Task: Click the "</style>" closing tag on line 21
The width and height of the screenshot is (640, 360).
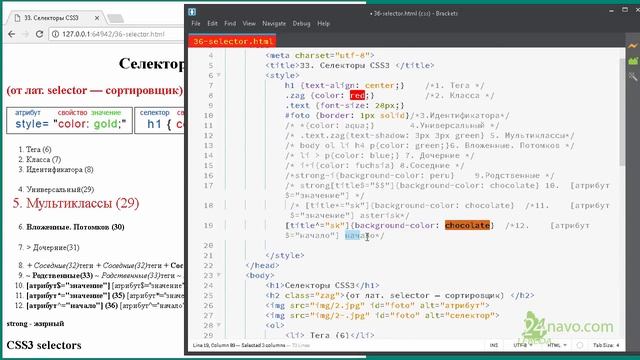Action: pos(284,256)
